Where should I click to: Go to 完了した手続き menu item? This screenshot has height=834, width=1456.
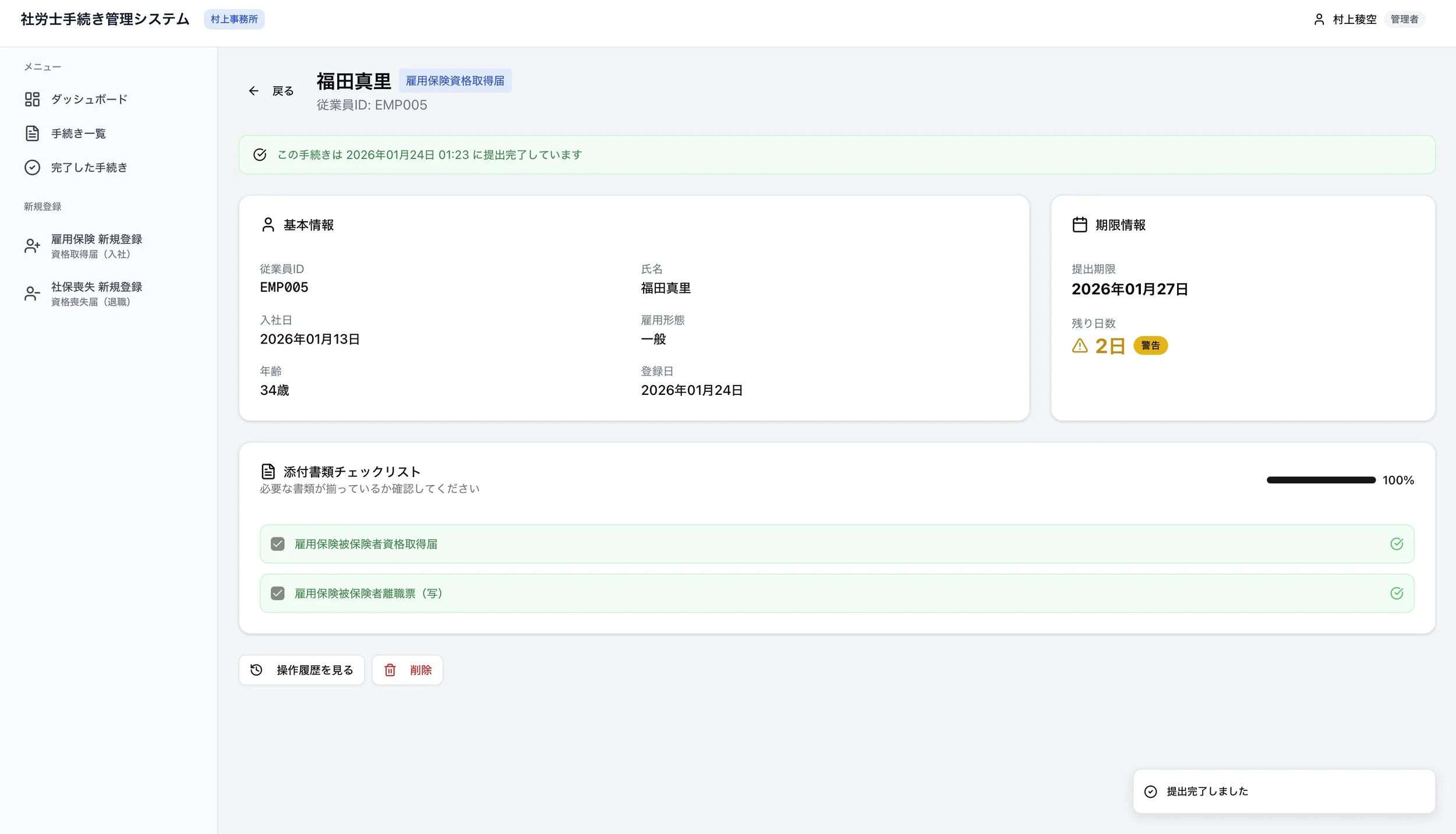[x=89, y=168]
